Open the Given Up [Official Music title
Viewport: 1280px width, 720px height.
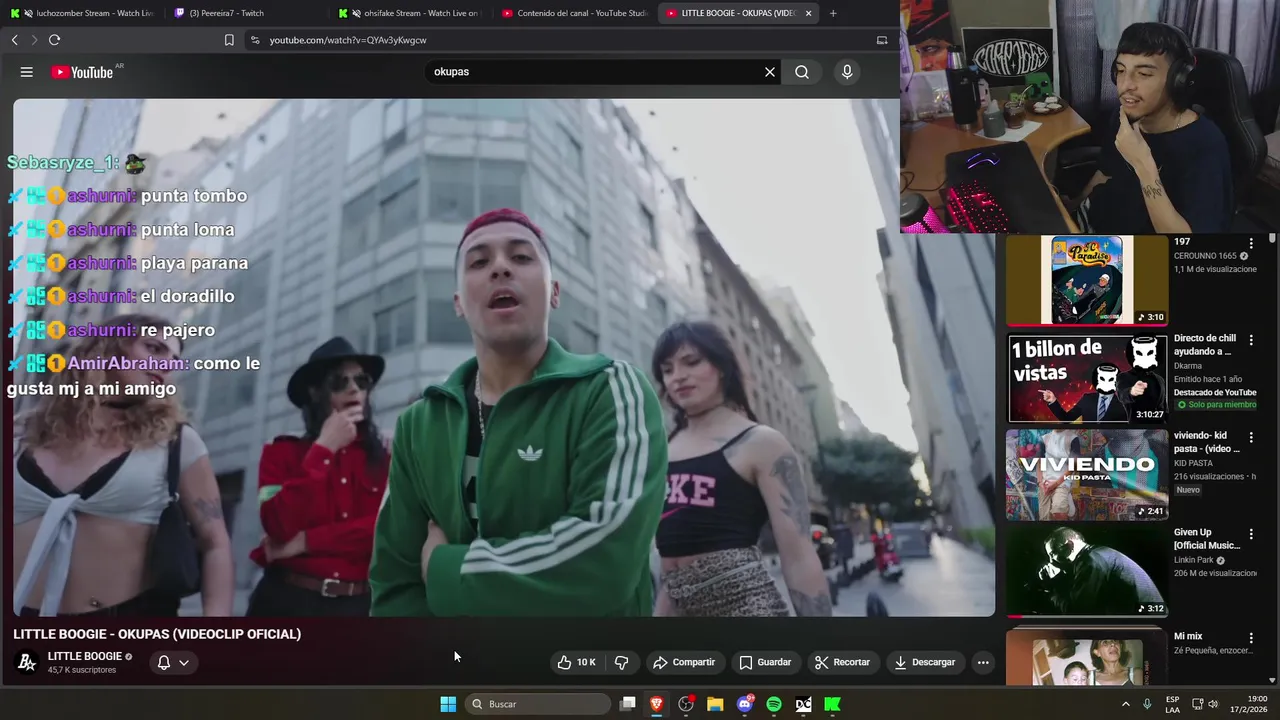click(1207, 539)
